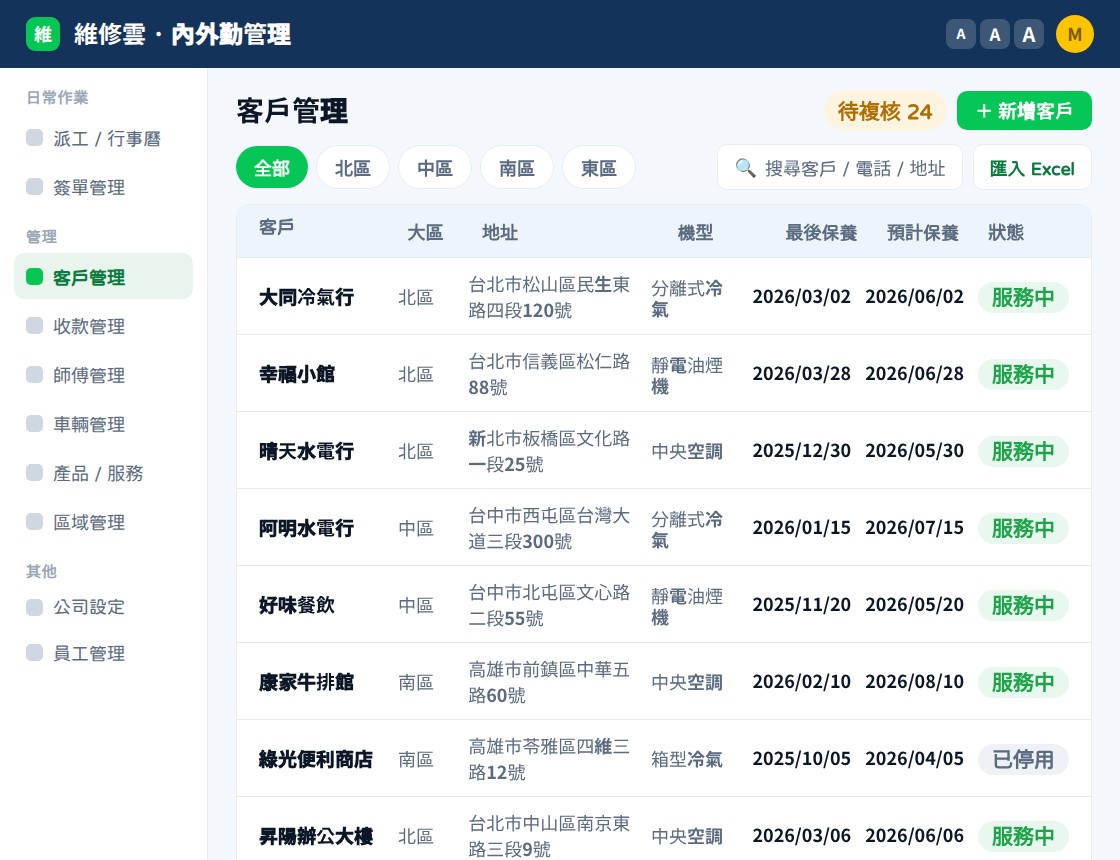
Task: Click the icon beside 公司設定
Action: tap(34, 607)
